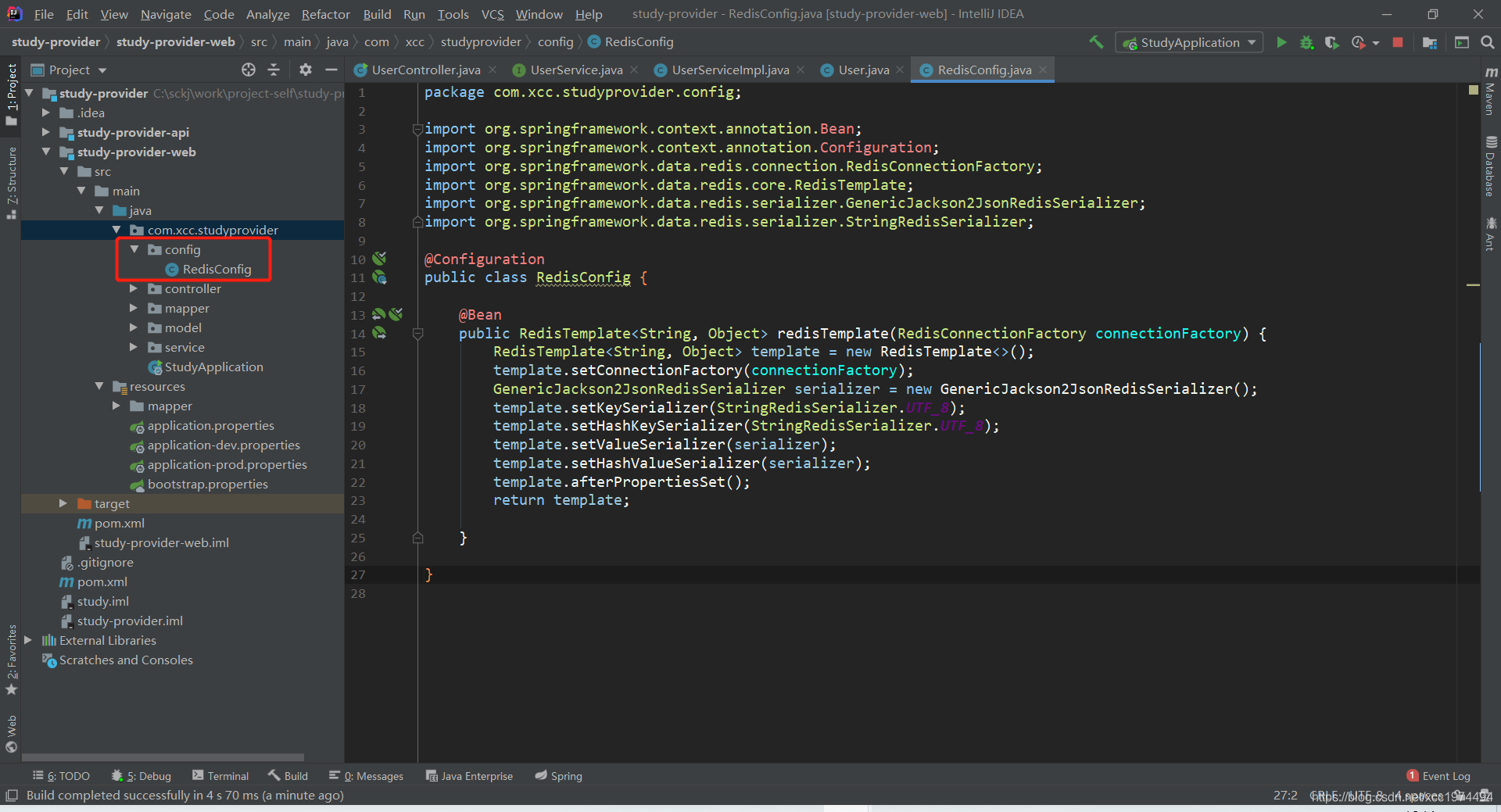
Task: Run StudyApplication with the green play button
Action: (1281, 42)
